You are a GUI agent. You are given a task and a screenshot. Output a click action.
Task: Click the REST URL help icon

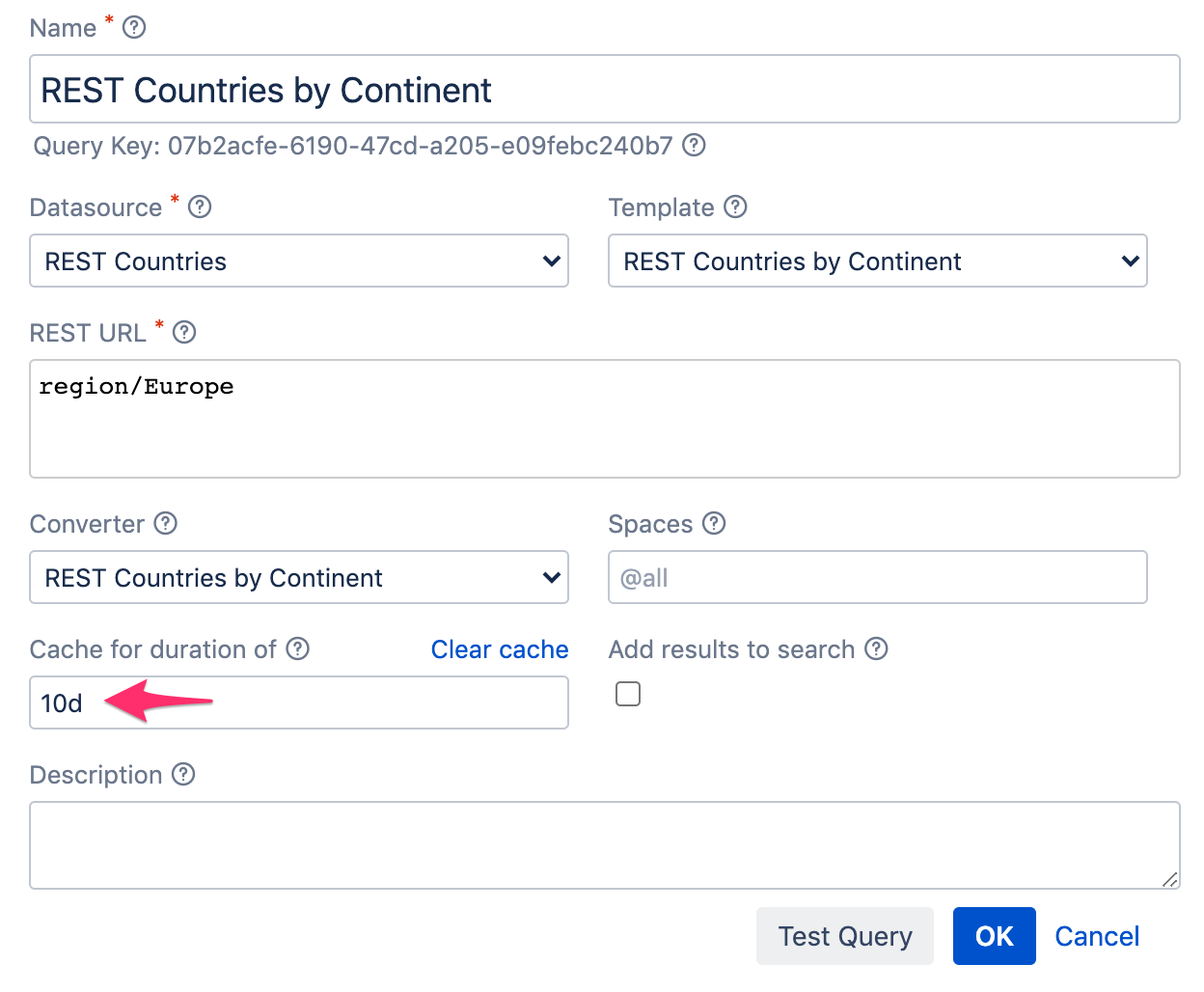click(x=184, y=332)
